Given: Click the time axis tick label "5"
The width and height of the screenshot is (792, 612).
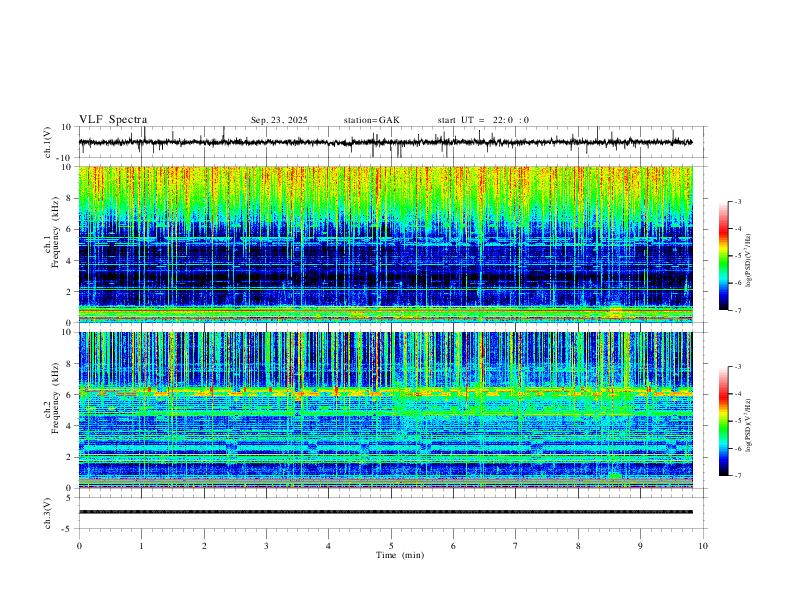Looking at the screenshot, I should pos(391,546).
